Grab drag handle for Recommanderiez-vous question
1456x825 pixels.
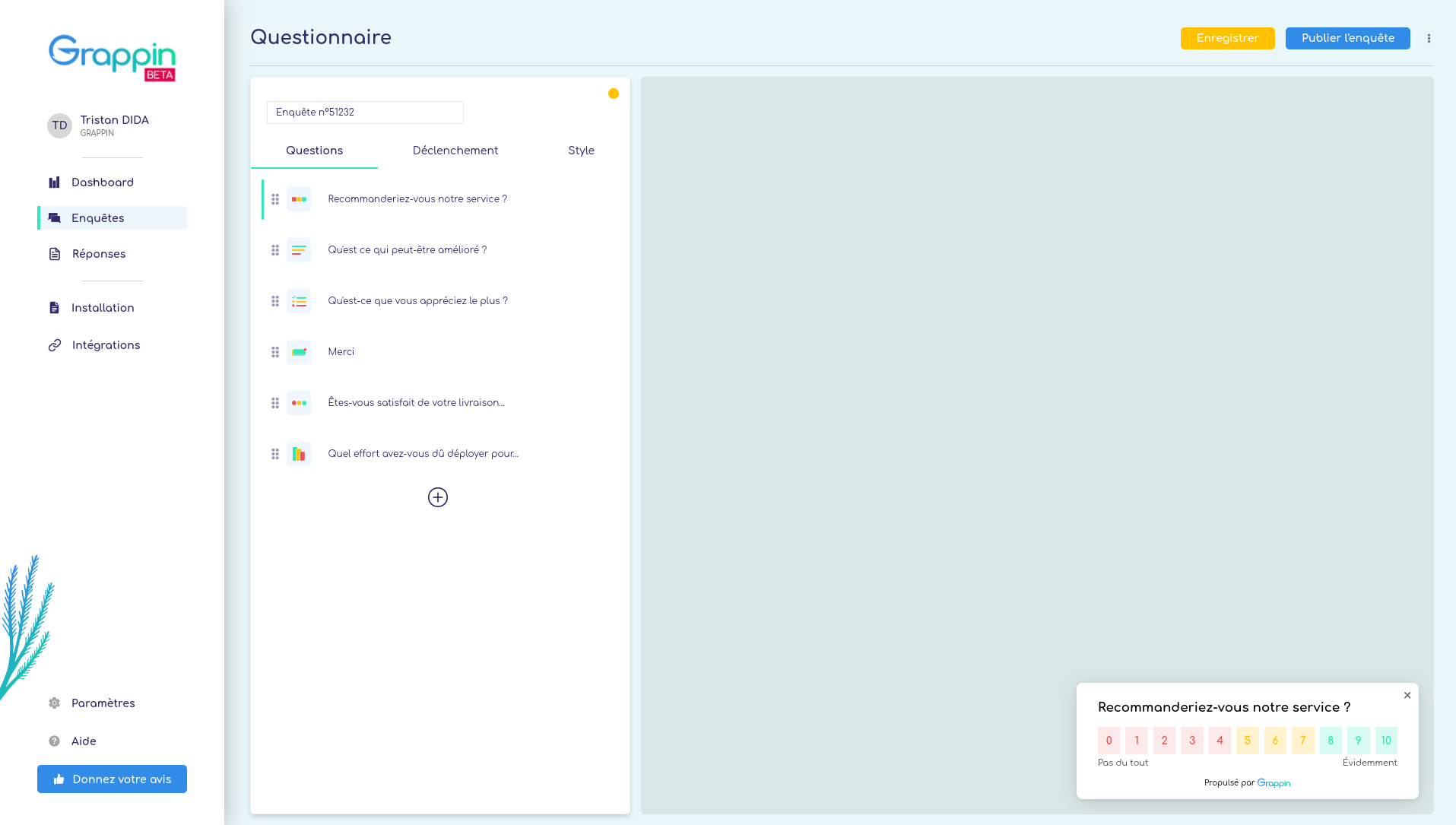coord(275,199)
